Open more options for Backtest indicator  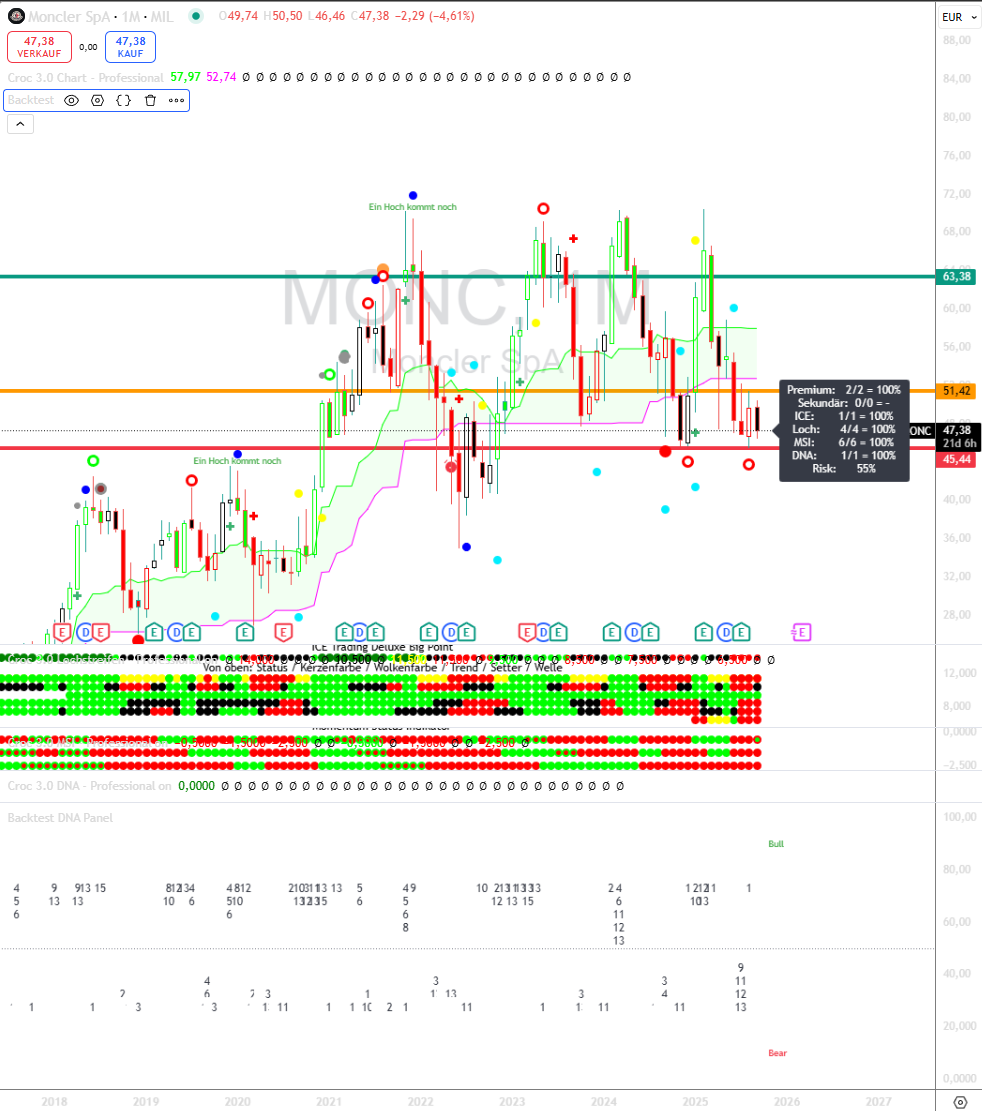(176, 100)
